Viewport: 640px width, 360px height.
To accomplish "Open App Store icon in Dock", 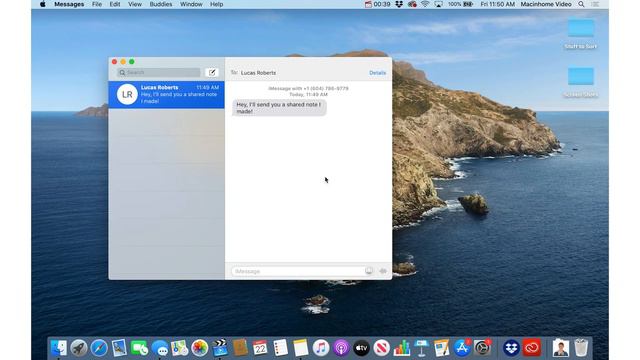I will [x=462, y=348].
